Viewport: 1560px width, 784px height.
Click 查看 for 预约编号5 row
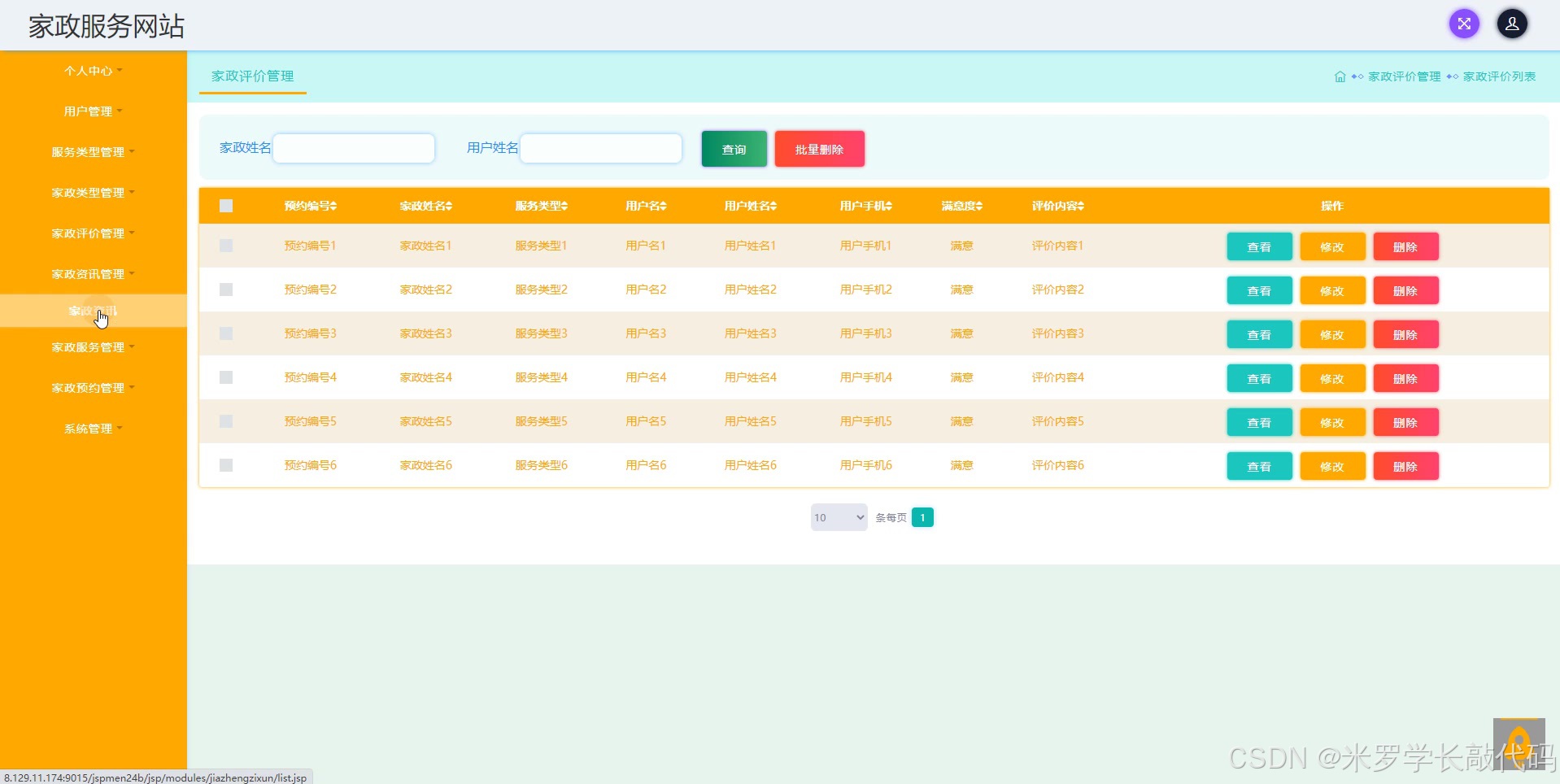1259,422
